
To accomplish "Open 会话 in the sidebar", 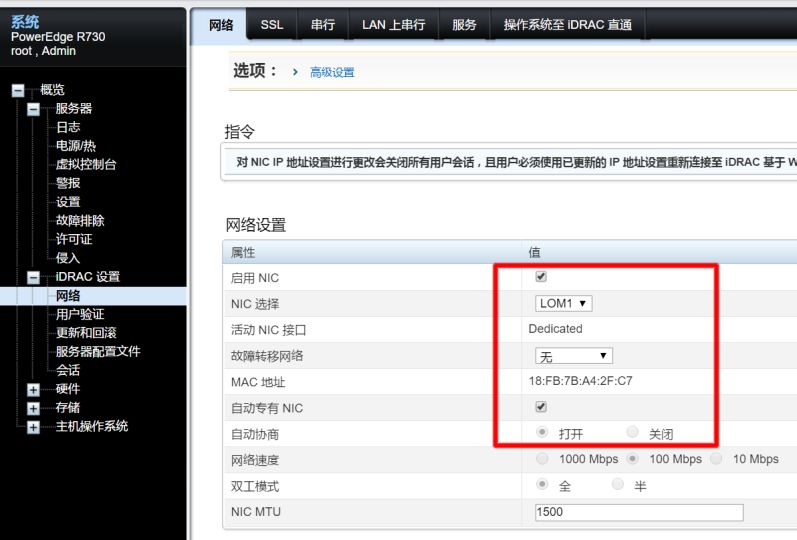I will (x=68, y=370).
